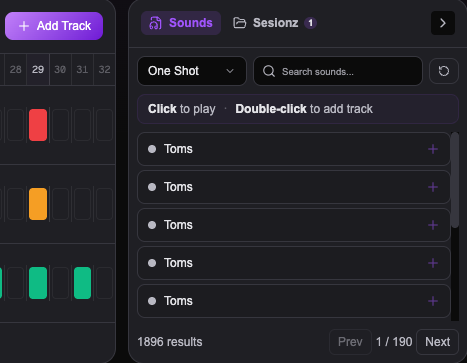Viewport: 467px width, 363px height.
Task: Select step number 31 in the ruler
Action: click(x=82, y=69)
